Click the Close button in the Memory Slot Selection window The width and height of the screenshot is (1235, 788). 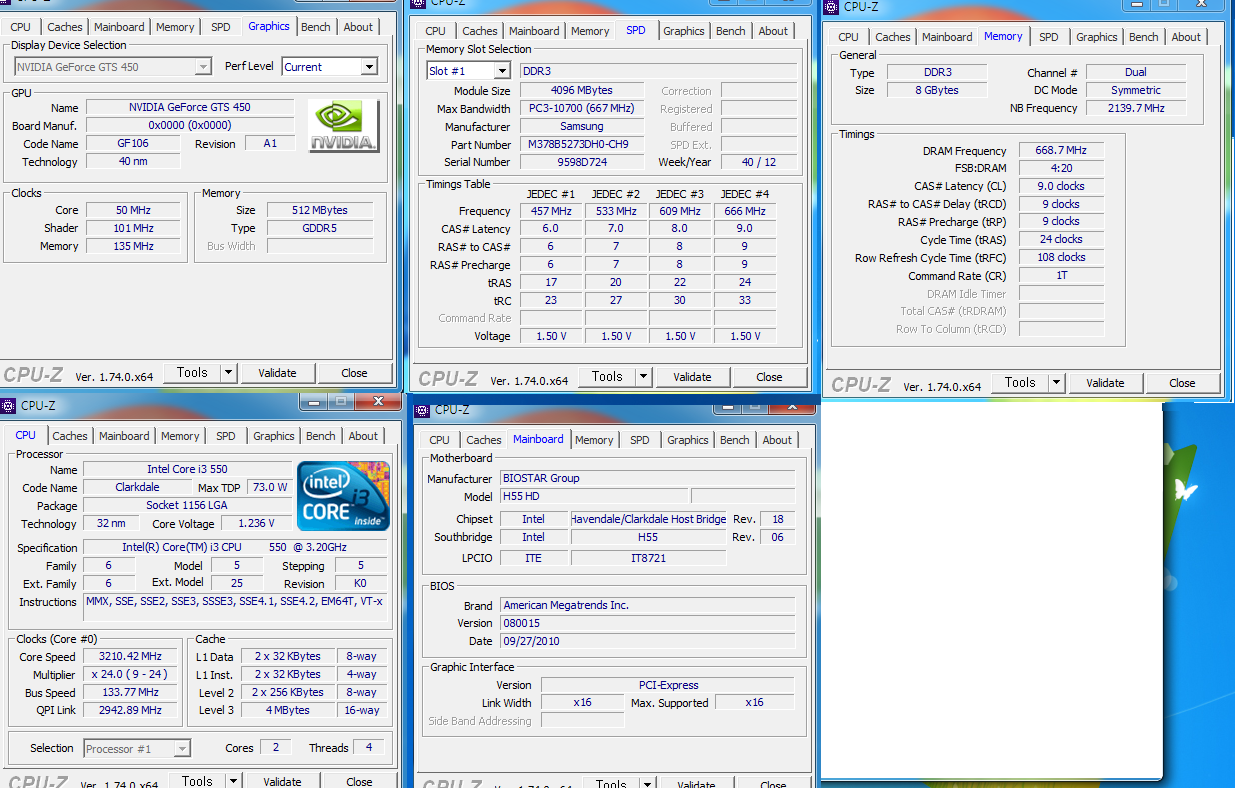(769, 377)
